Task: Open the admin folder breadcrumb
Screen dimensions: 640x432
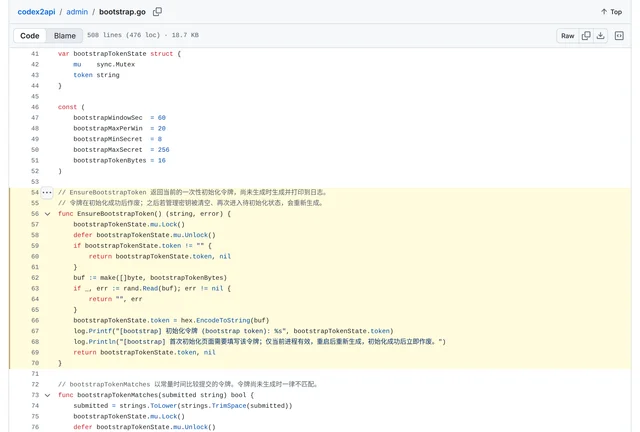Action: point(77,12)
